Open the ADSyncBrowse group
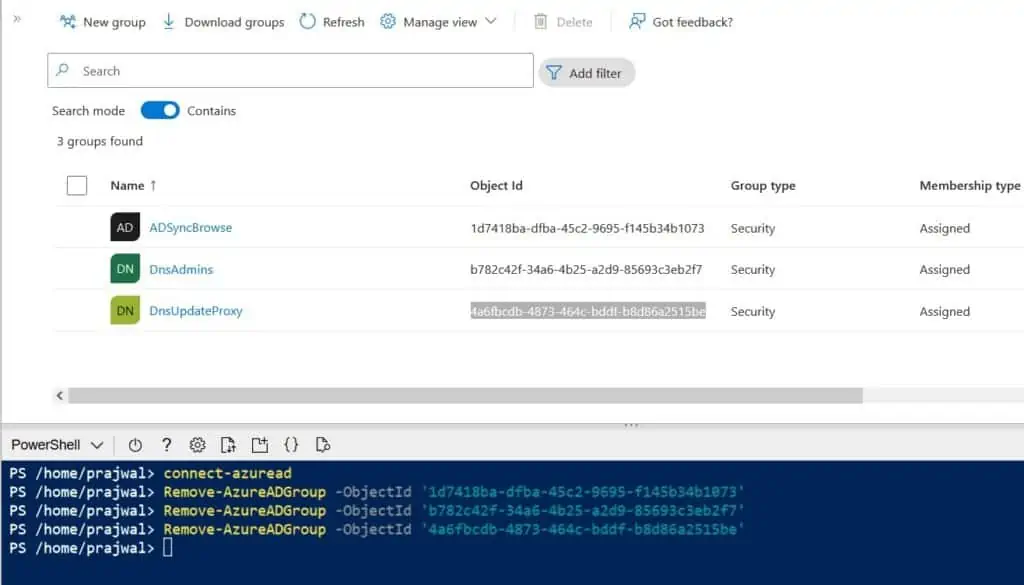The width and height of the screenshot is (1024, 585). click(x=191, y=227)
